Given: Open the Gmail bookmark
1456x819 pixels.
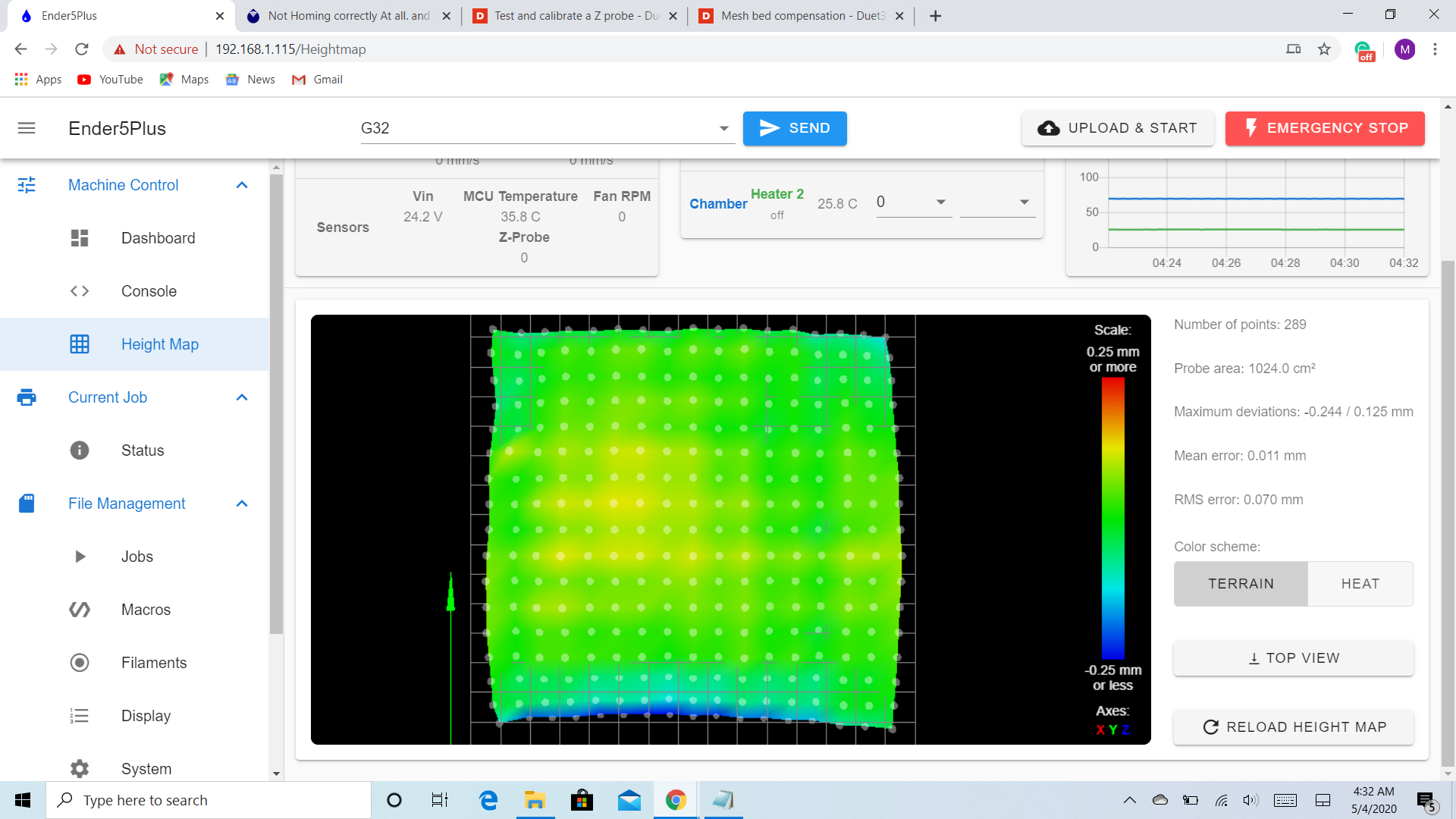Looking at the screenshot, I should click(x=317, y=80).
